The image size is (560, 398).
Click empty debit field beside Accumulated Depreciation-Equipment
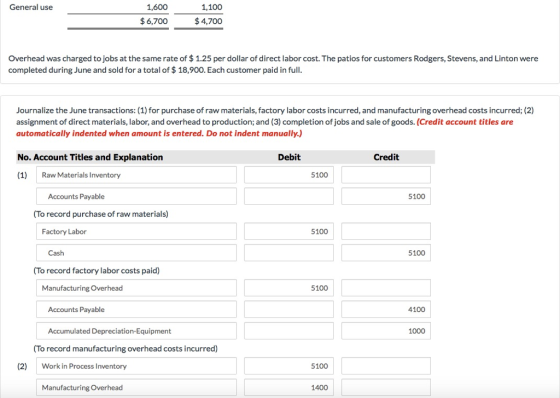click(289, 331)
